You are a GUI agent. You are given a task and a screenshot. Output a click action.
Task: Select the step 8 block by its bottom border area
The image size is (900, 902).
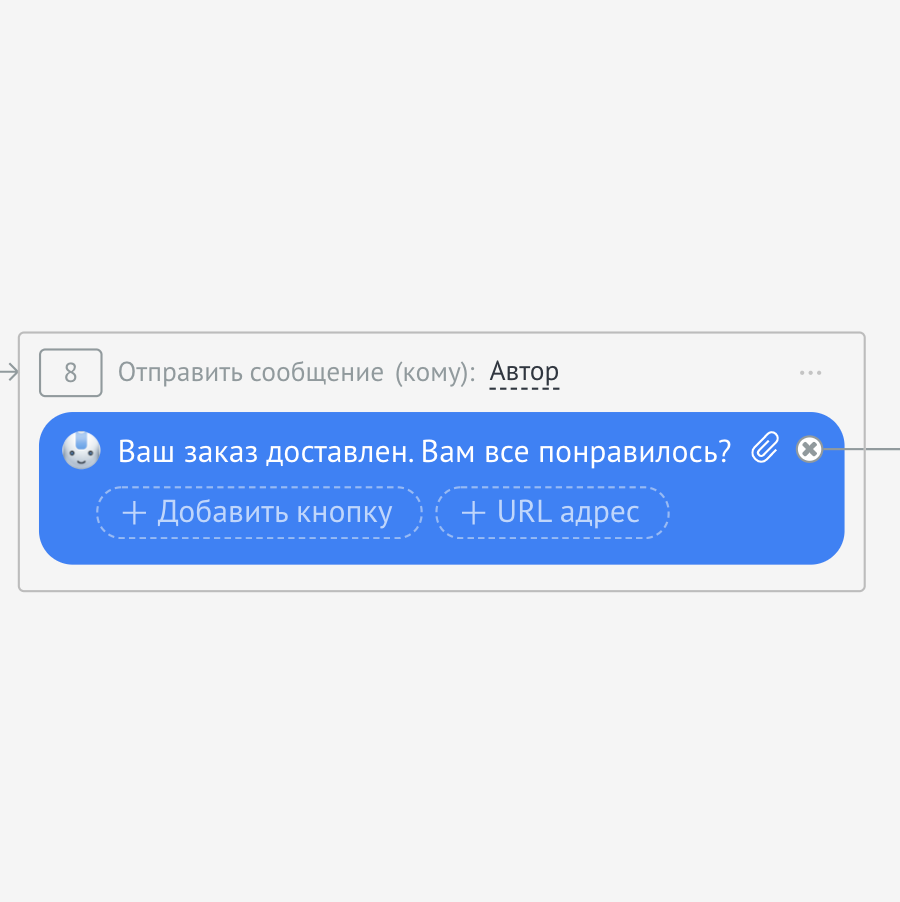click(440, 589)
